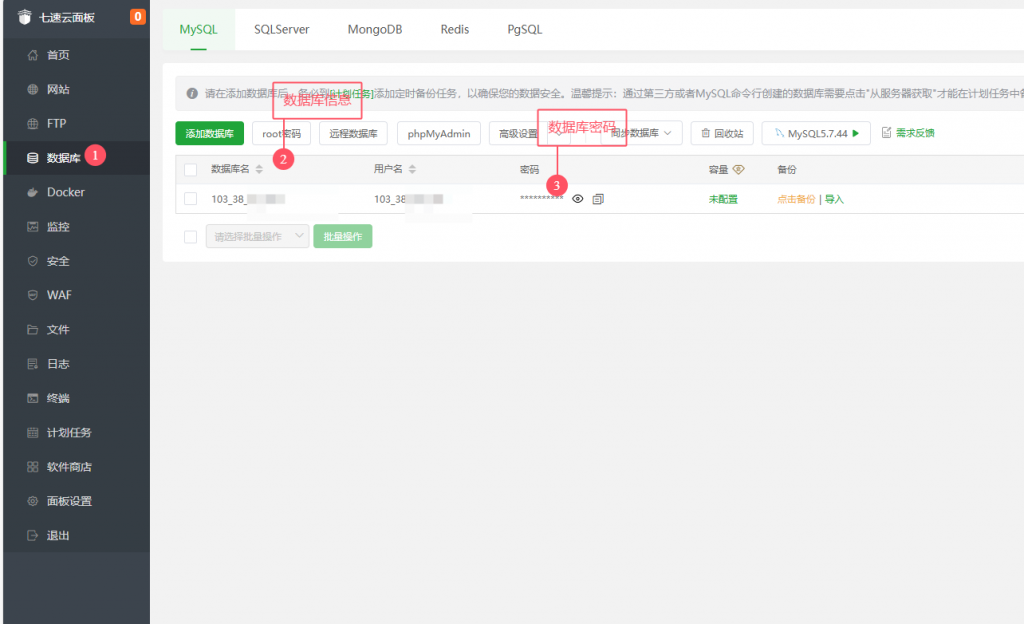Click the copy password icon
1024x624 pixels.
pos(598,199)
